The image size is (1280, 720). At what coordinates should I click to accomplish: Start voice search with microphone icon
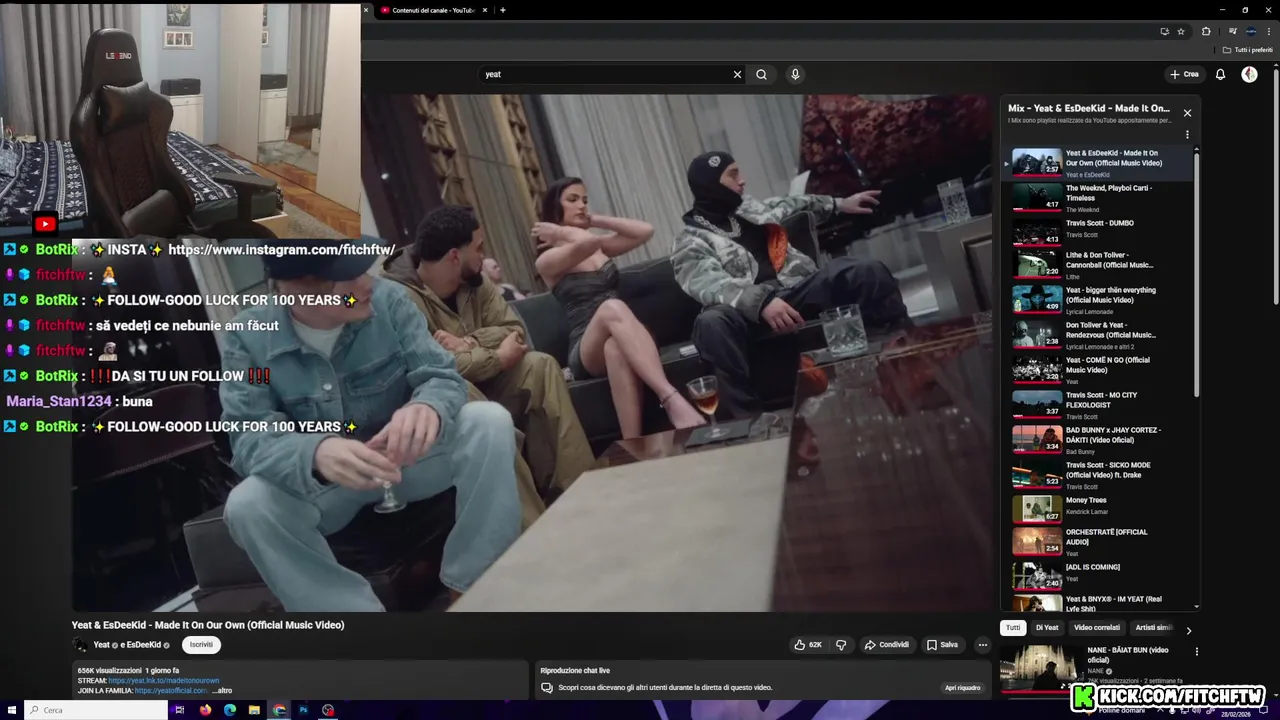click(795, 74)
